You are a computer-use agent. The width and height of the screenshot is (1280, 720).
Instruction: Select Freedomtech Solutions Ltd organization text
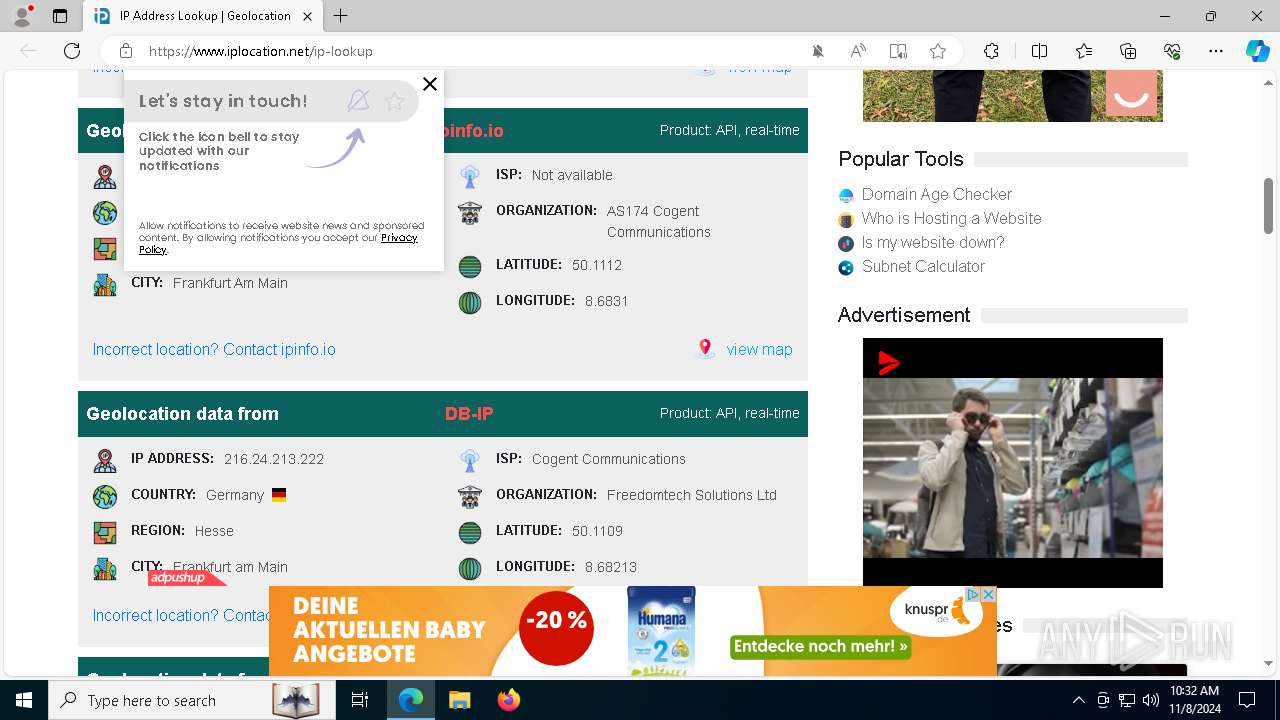pyautogui.click(x=691, y=495)
